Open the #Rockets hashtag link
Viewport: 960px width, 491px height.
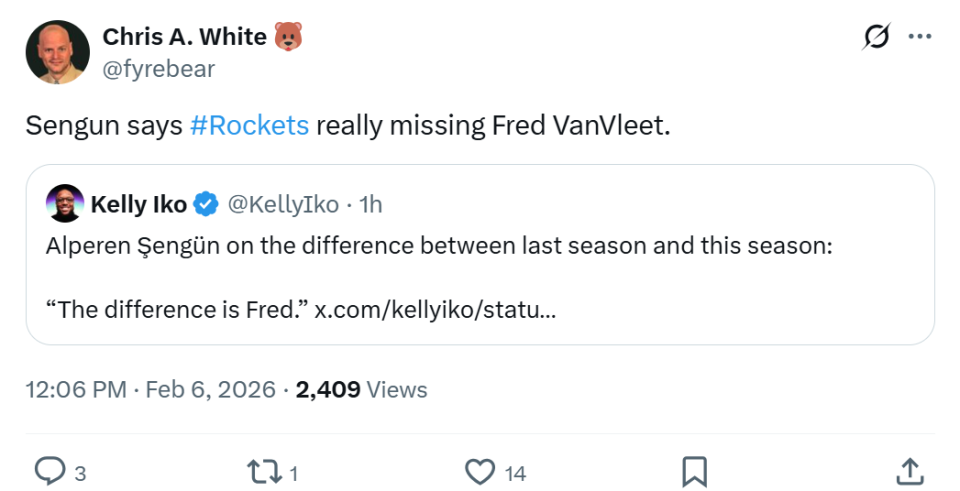249,126
